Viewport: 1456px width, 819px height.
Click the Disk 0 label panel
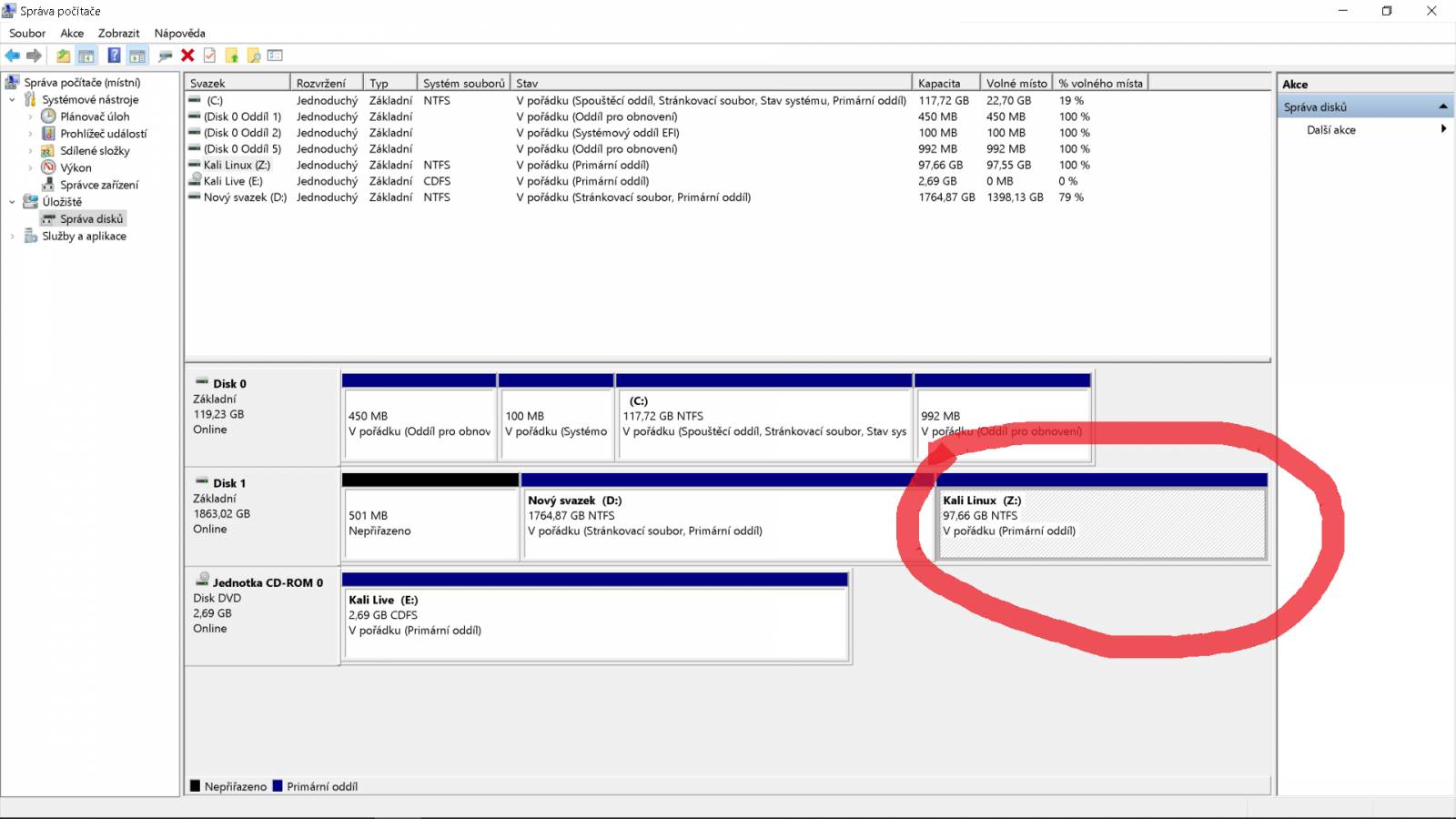[x=262, y=417]
